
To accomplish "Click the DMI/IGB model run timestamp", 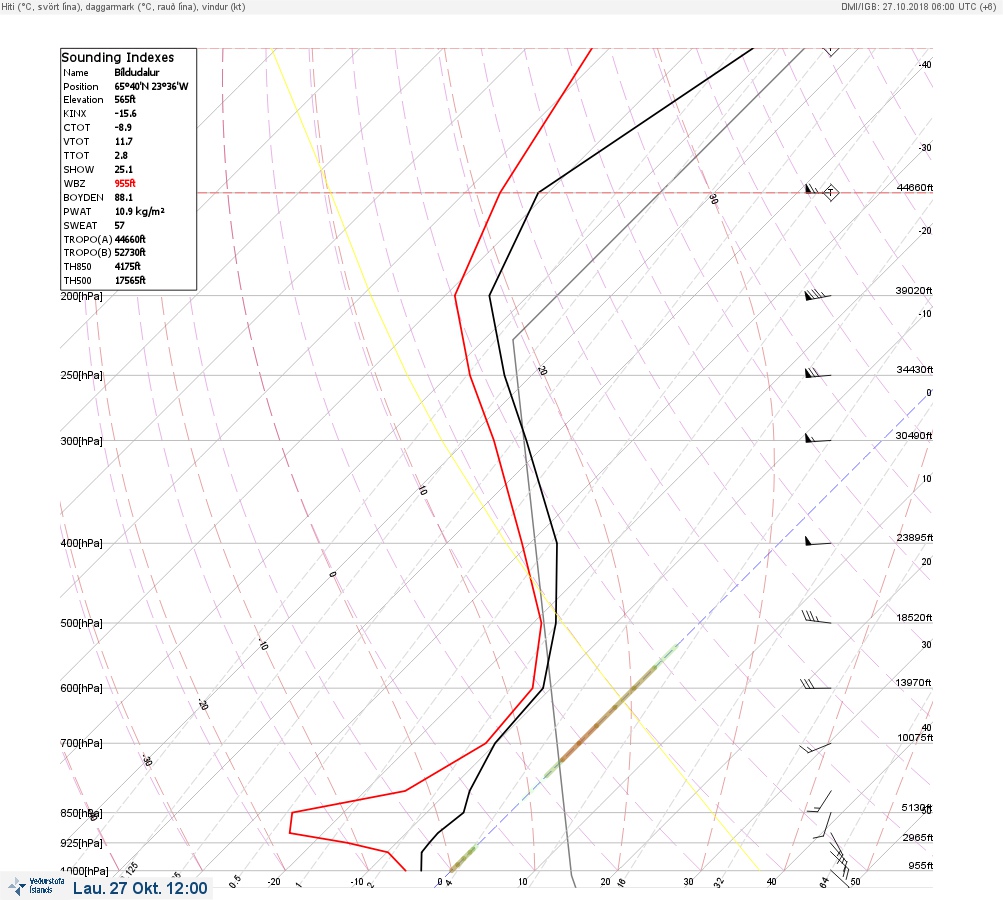I will tap(919, 7).
